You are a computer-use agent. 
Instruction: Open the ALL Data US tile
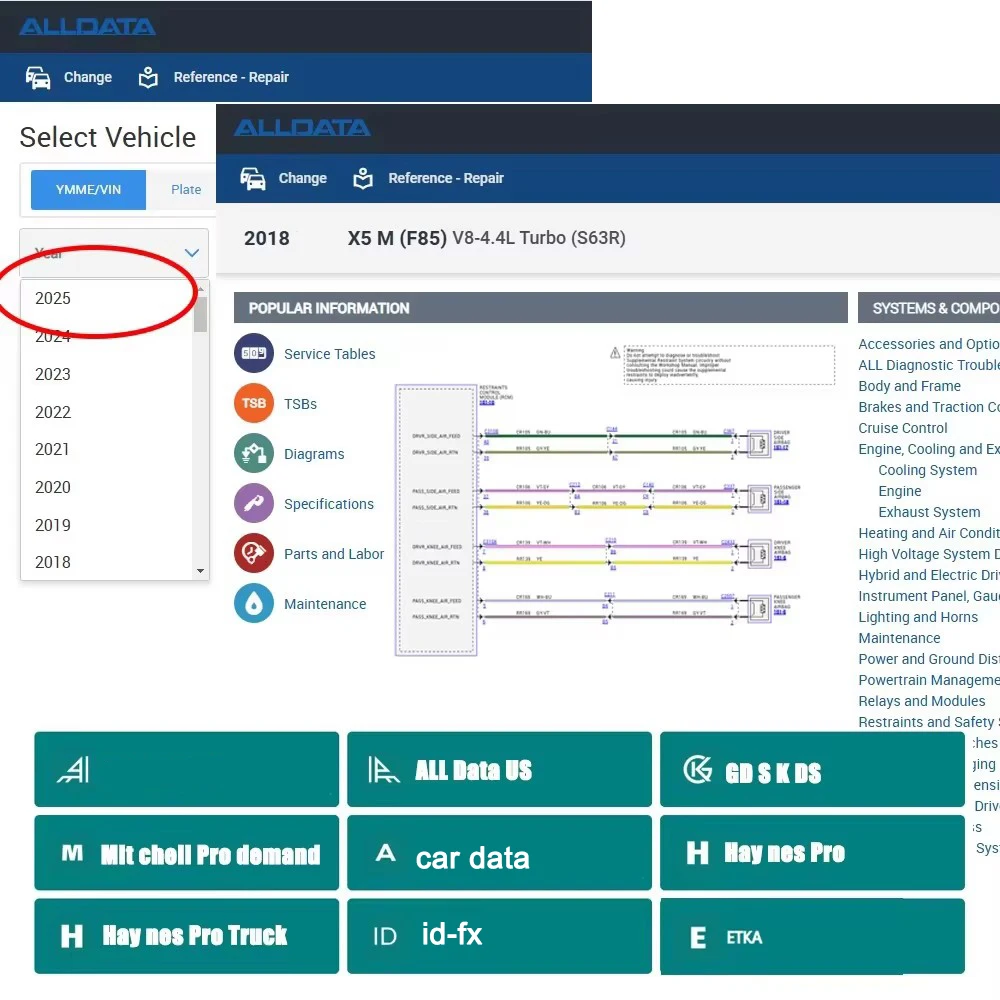point(499,770)
